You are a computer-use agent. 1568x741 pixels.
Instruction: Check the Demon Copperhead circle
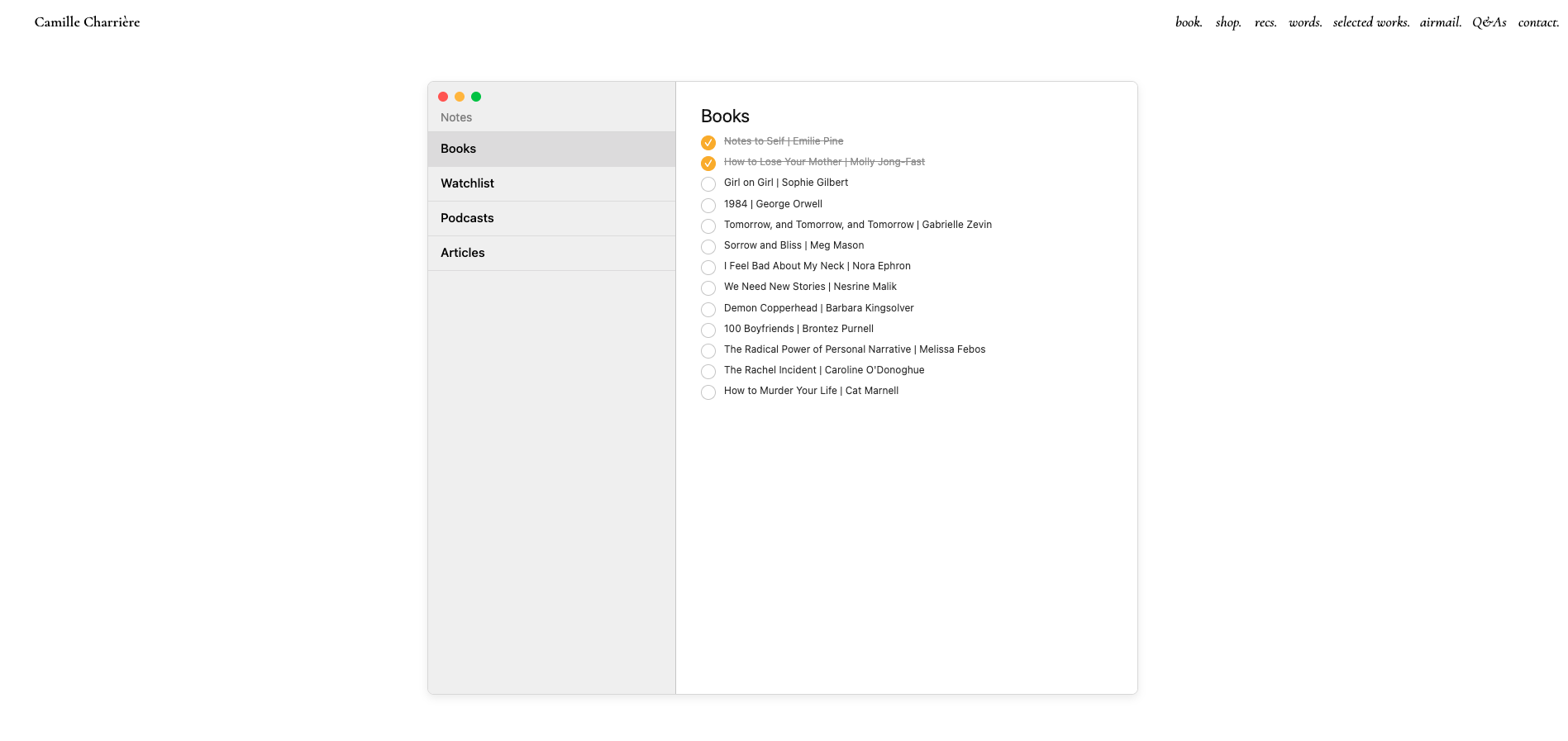tap(708, 309)
